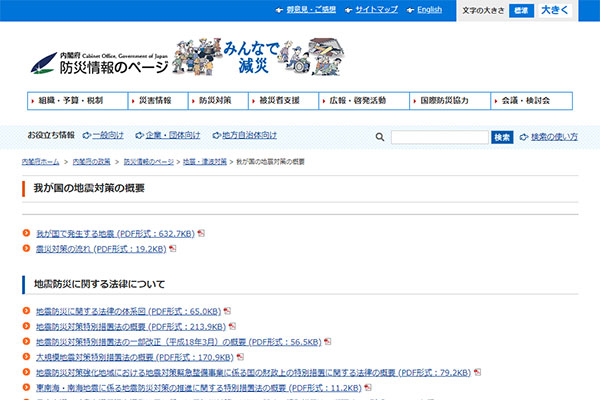600x400 pixels.
Task: Switch language via the English link
Action: click(429, 10)
